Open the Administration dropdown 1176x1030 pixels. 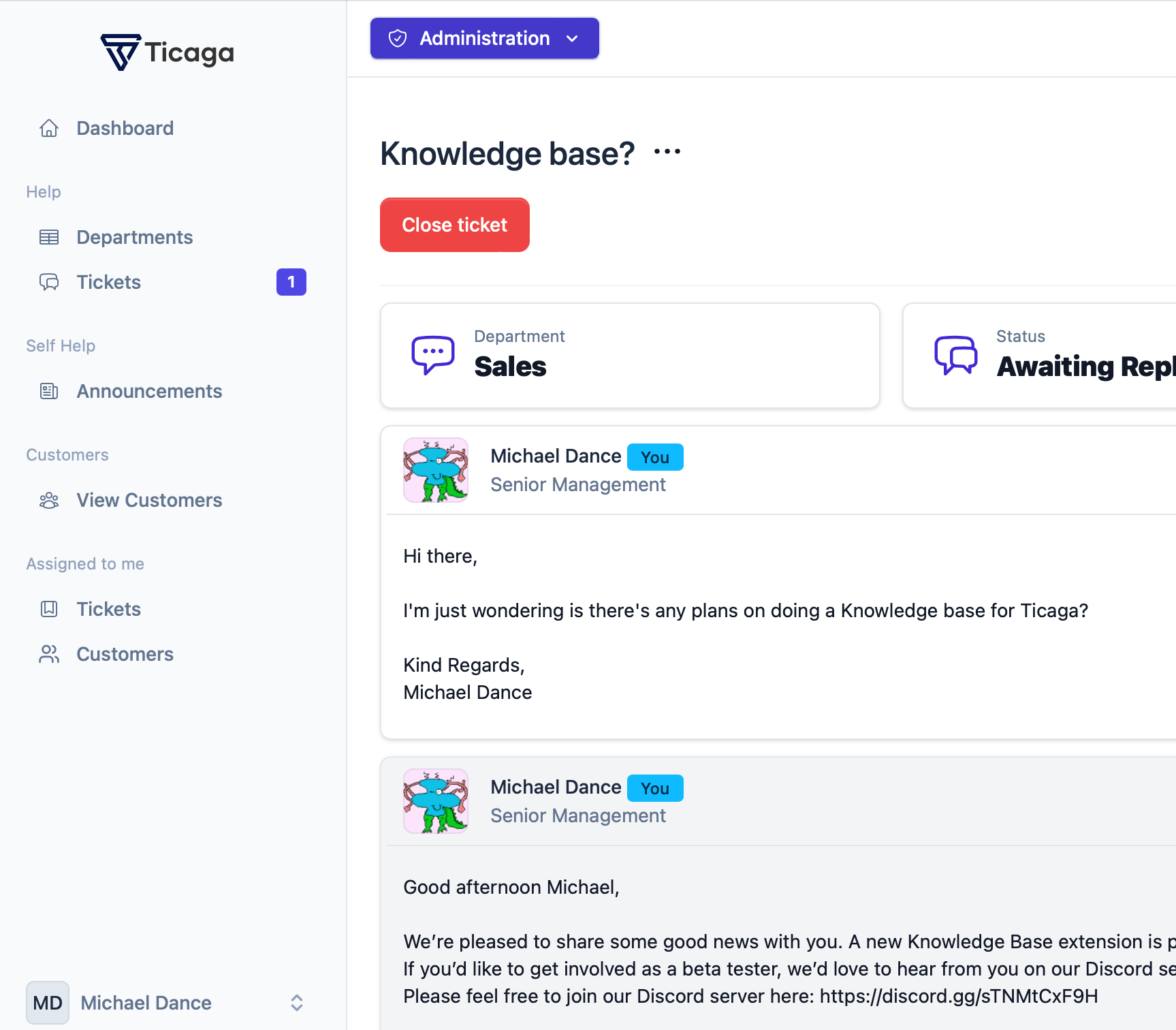(484, 38)
